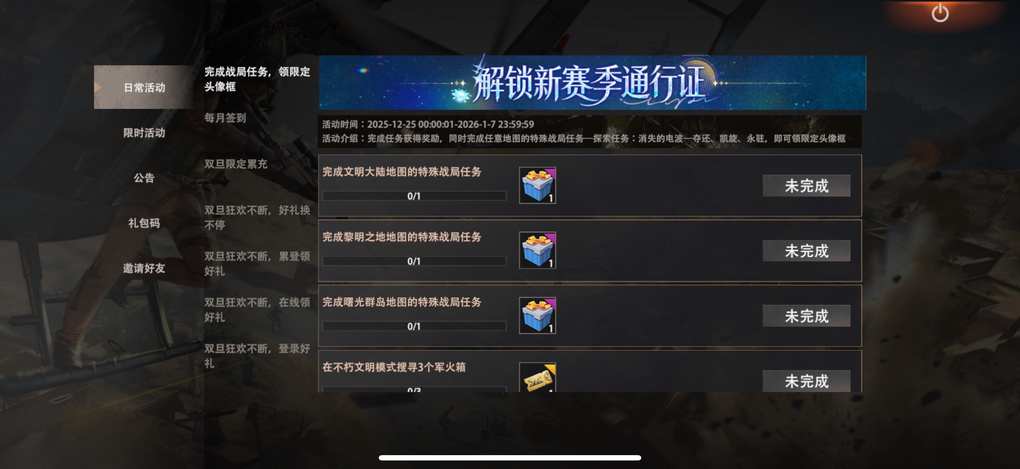Viewport: 1020px width, 469px height.
Task: Switch to the 限时活动 tab
Action: (144, 133)
